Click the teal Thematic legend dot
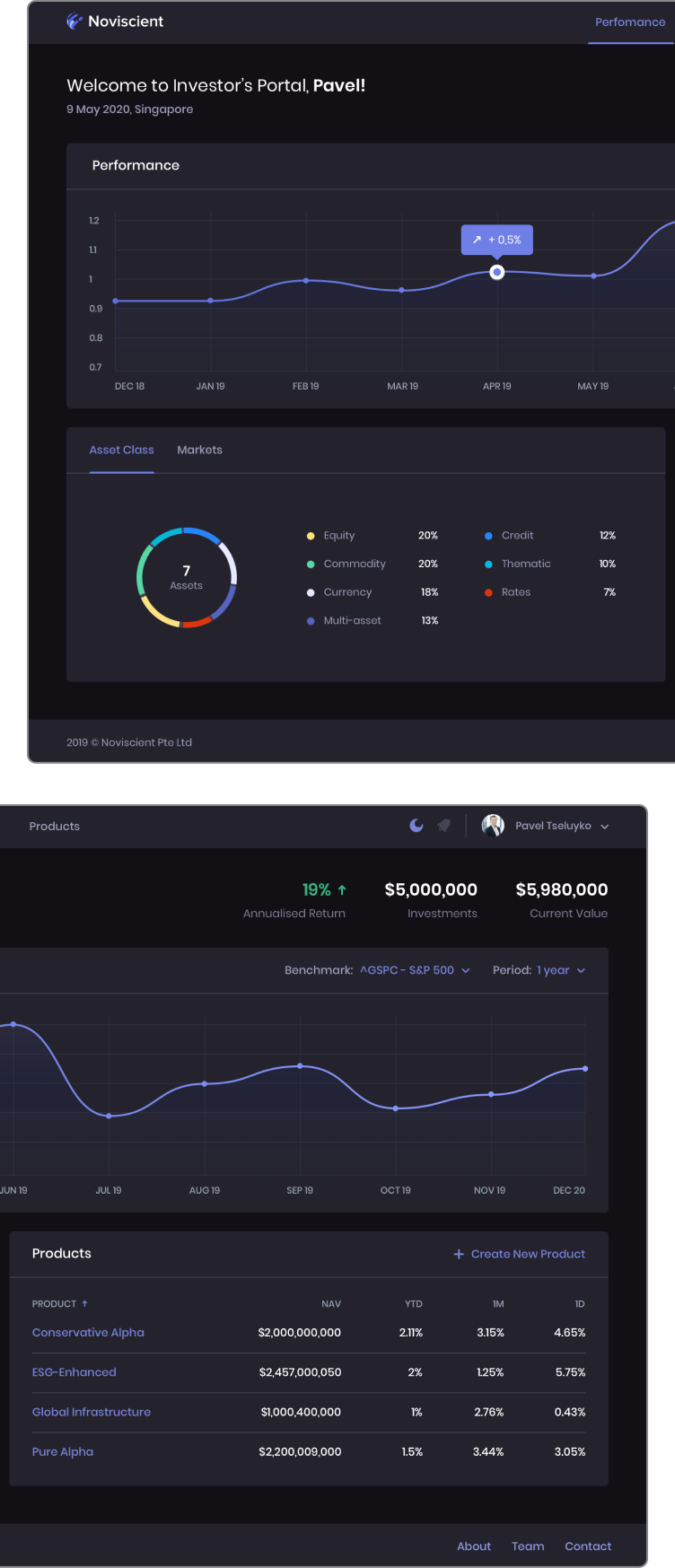Image resolution: width=675 pixels, height=1568 pixels. pyautogui.click(x=488, y=565)
